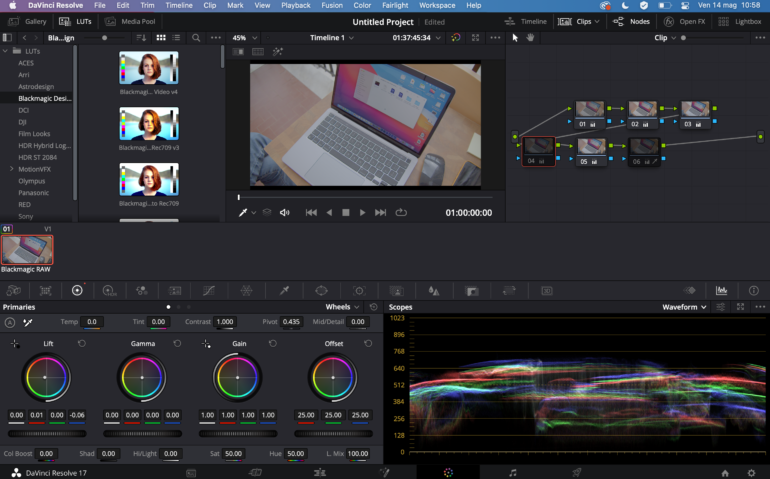
Task: Open the Qualifier eyedropper palette
Action: click(x=284, y=290)
